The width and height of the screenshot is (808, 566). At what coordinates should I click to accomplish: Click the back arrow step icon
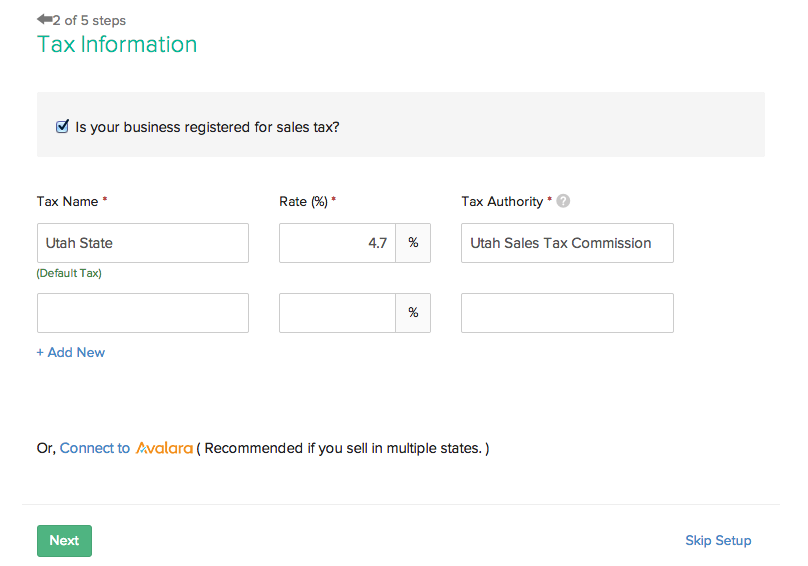pos(44,20)
